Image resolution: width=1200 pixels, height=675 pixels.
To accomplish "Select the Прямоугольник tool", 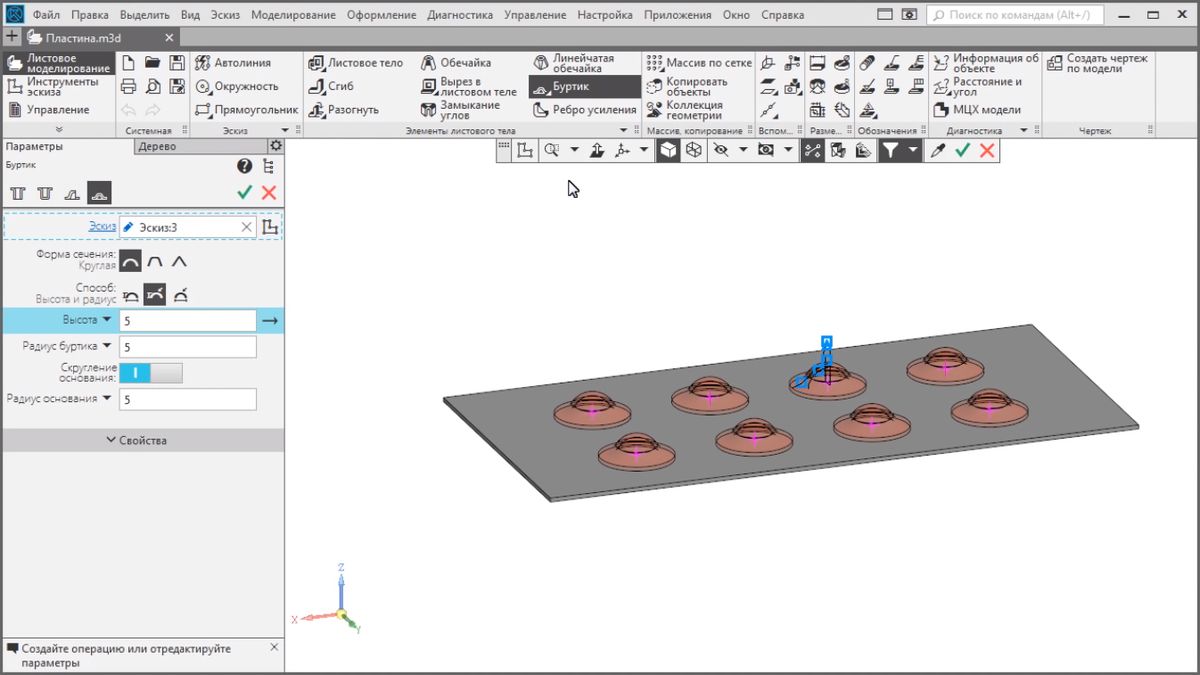I will [246, 110].
